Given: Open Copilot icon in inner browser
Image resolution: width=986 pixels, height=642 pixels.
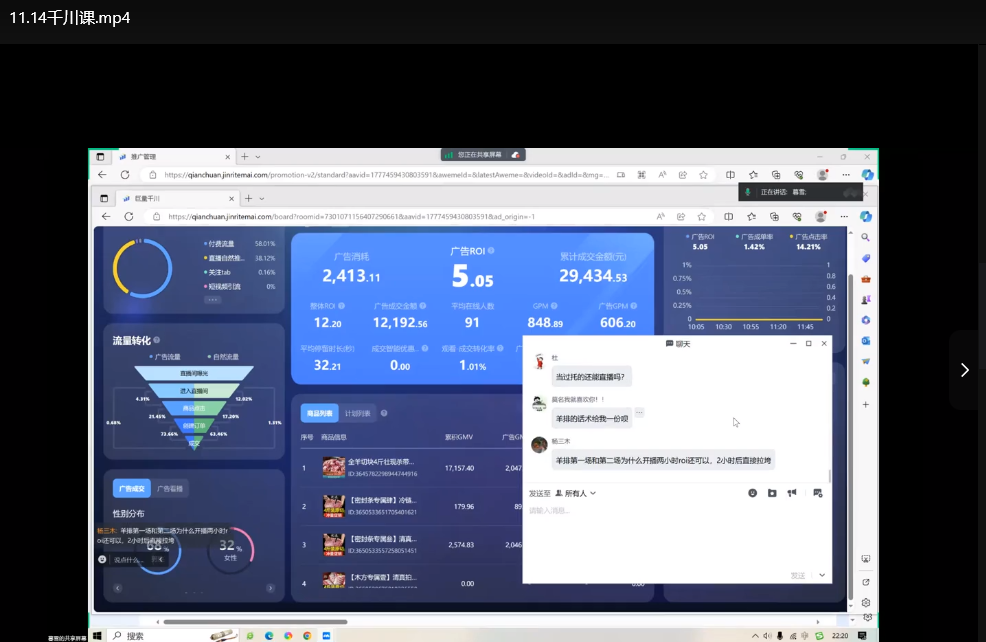Looking at the screenshot, I should point(866,216).
